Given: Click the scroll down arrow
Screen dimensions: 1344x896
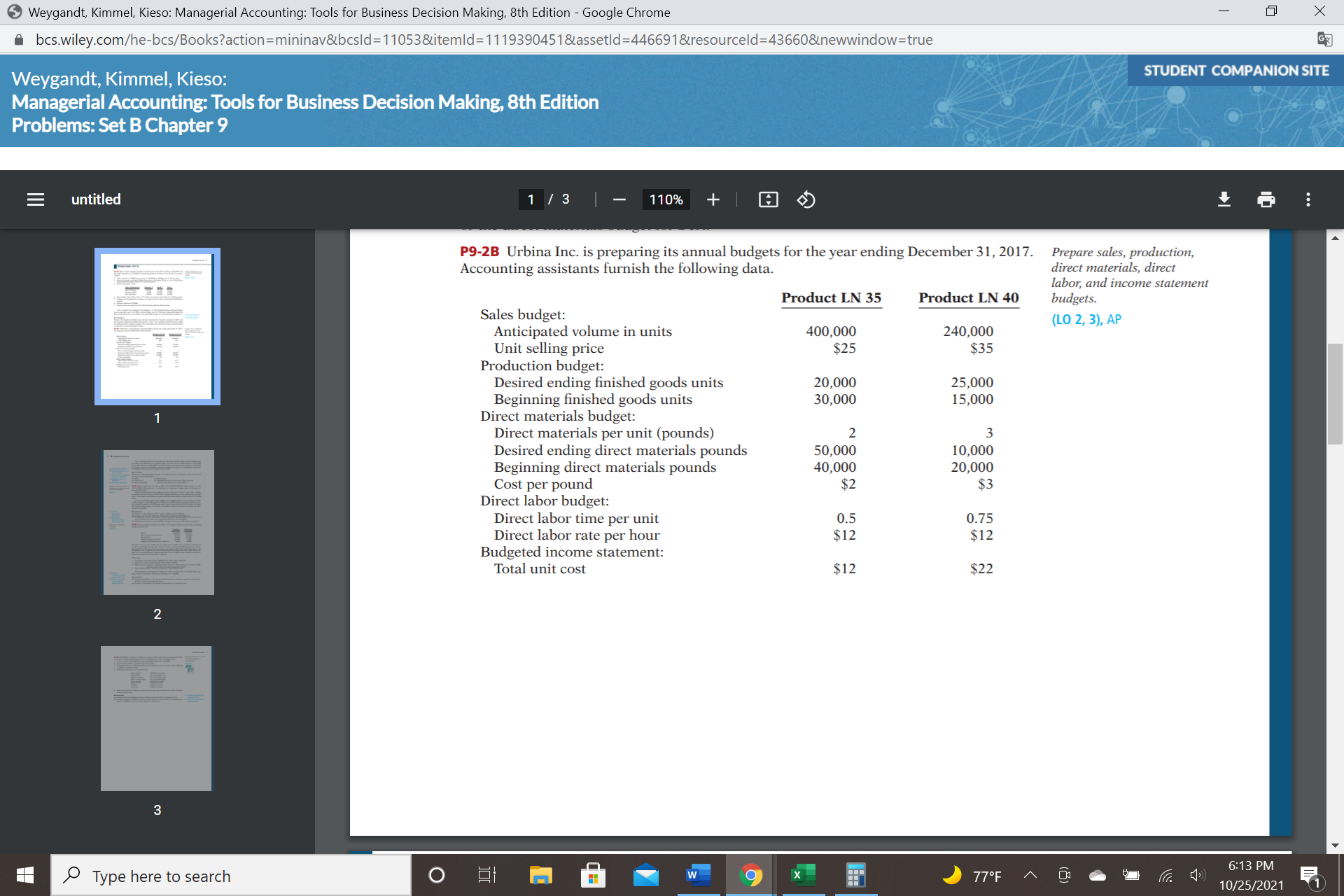Looking at the screenshot, I should pyautogui.click(x=1335, y=845).
